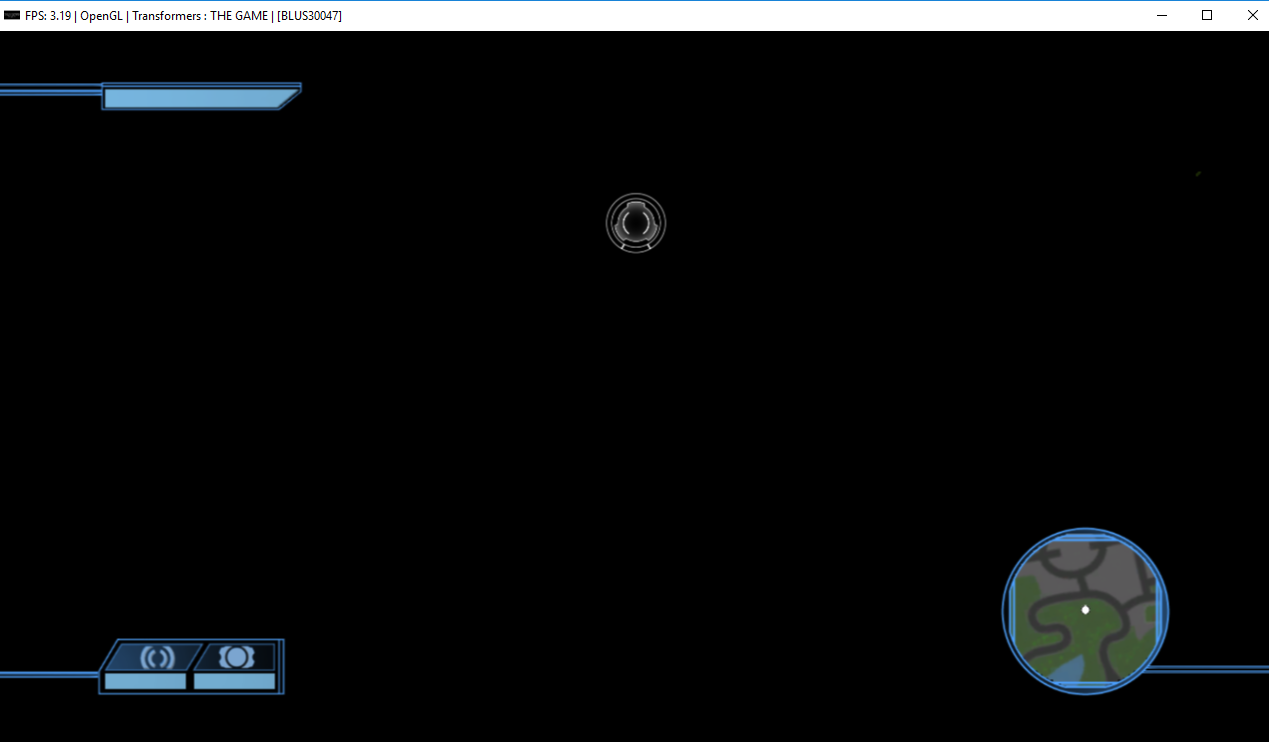Click the window title text 'Transformers : THE GAME'
This screenshot has width=1269, height=742.
[200, 15]
